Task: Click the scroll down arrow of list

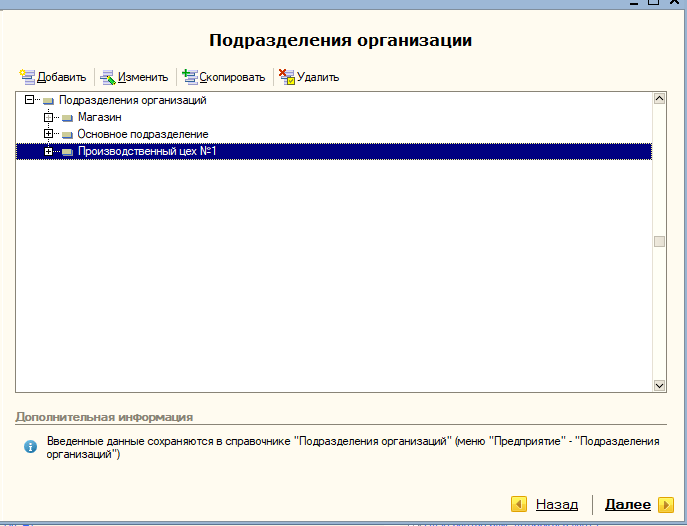Action: point(659,385)
